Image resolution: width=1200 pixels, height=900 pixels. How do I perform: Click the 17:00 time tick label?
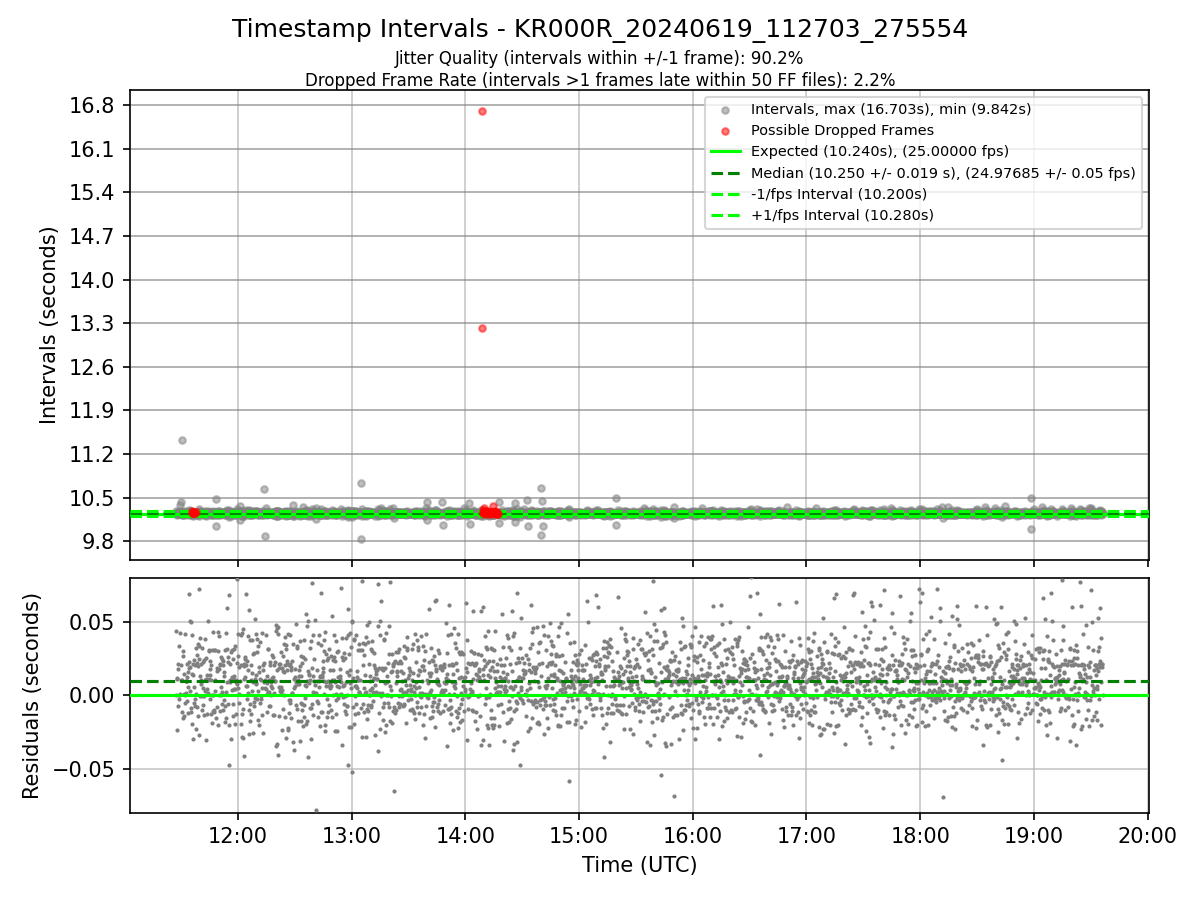(806, 835)
